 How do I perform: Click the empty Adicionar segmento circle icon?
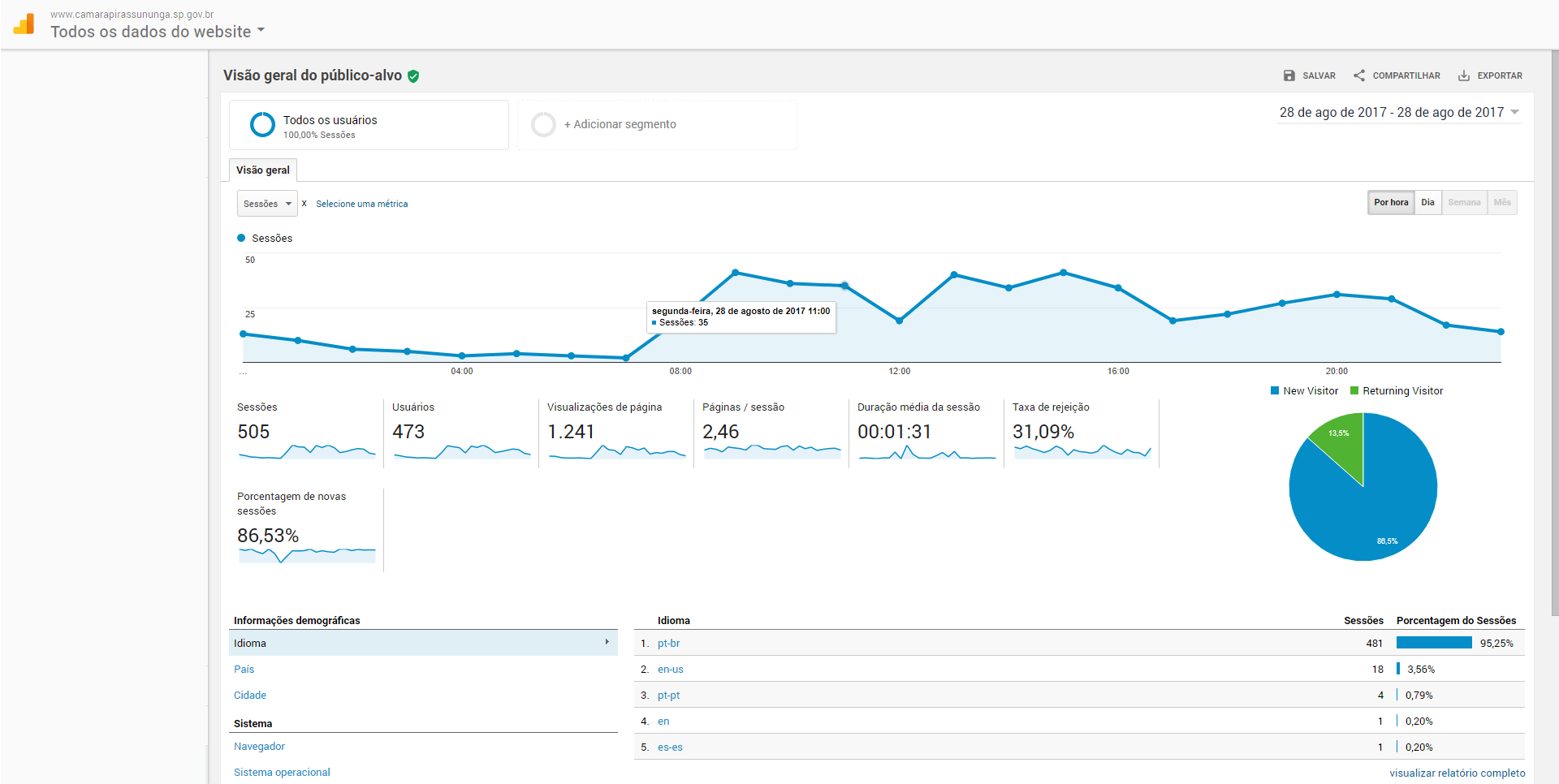click(x=543, y=125)
